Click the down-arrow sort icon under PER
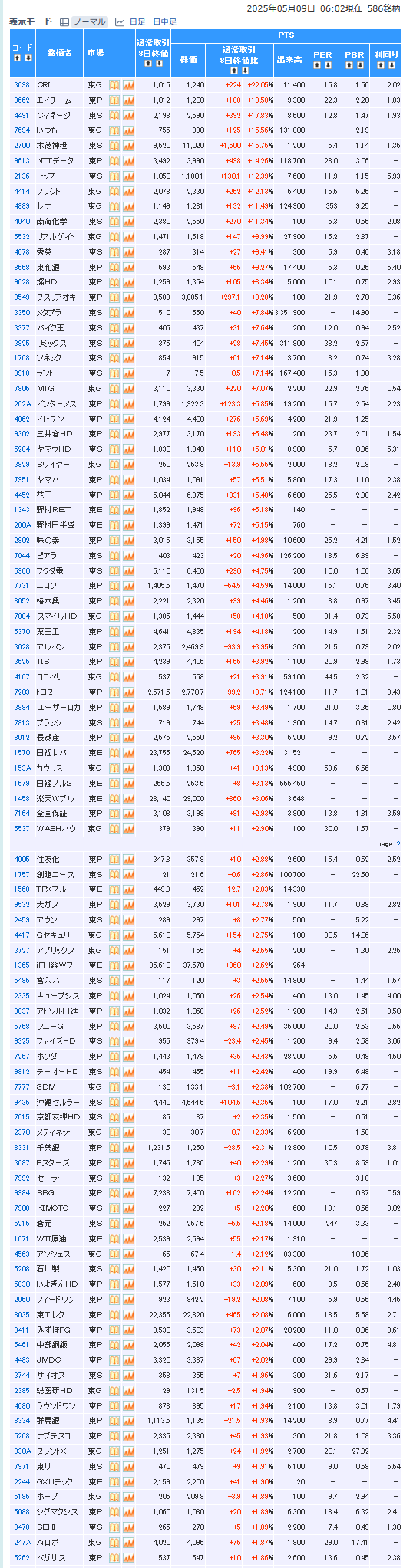The height and width of the screenshot is (1568, 403). coord(328,65)
